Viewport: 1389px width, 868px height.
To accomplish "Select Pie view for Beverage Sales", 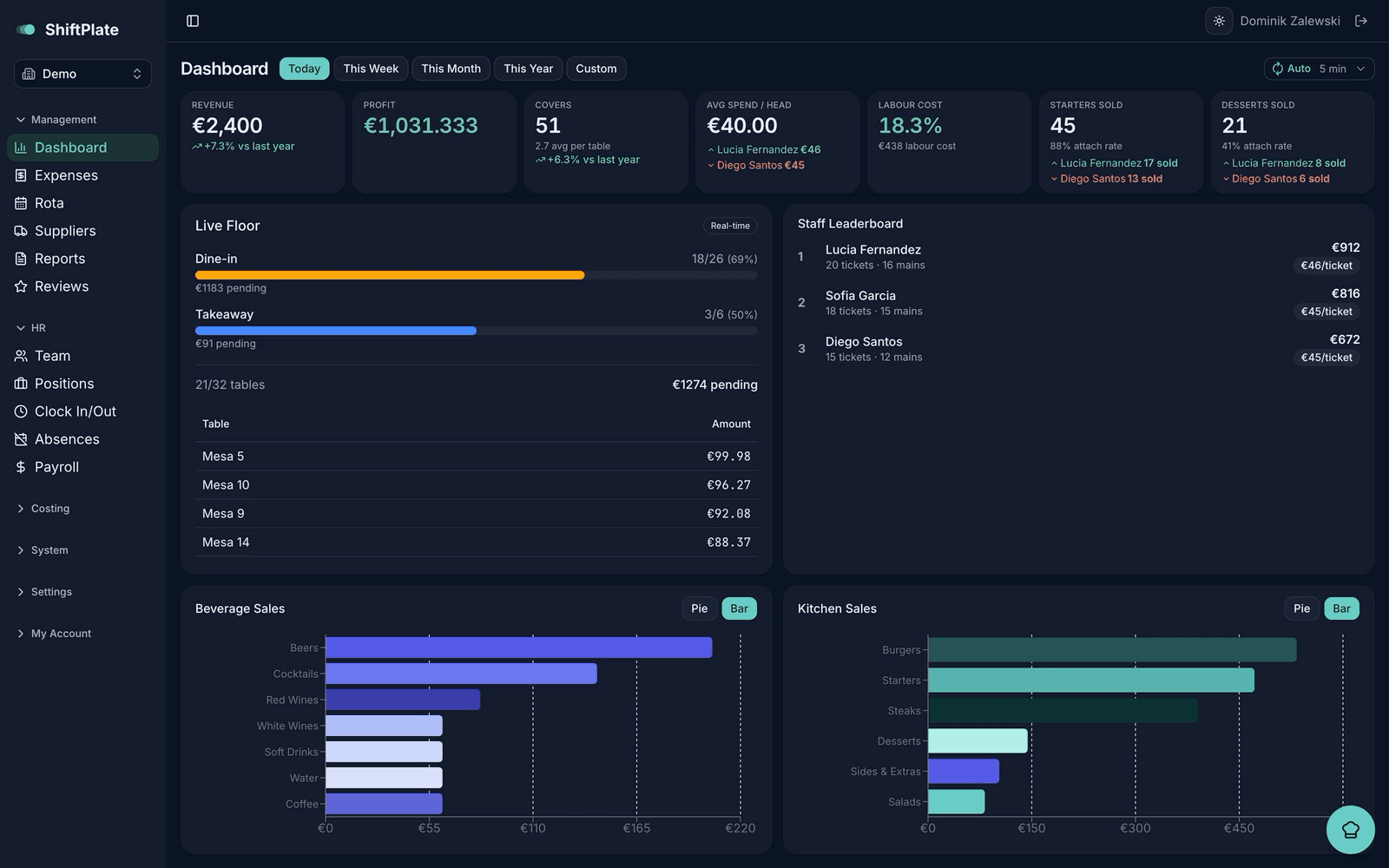I will click(699, 608).
